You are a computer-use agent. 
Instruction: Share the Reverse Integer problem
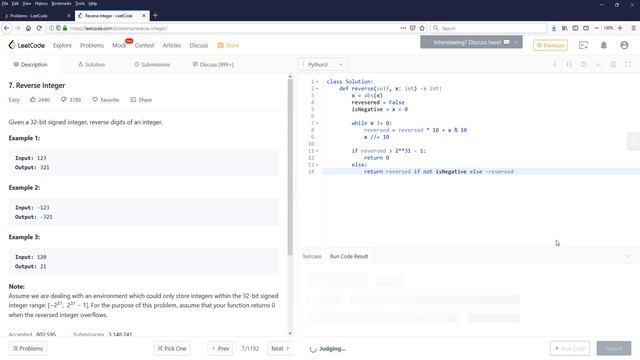point(141,100)
